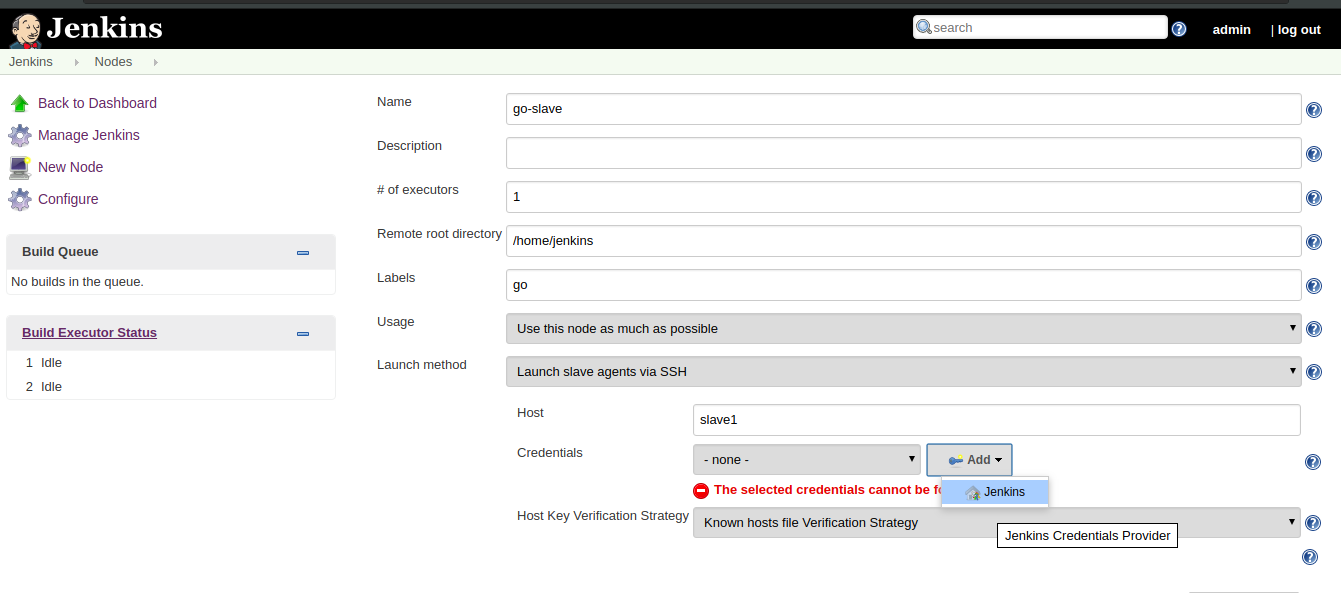Click the Jenkins butler logo
1341x593 pixels.
tap(25, 30)
